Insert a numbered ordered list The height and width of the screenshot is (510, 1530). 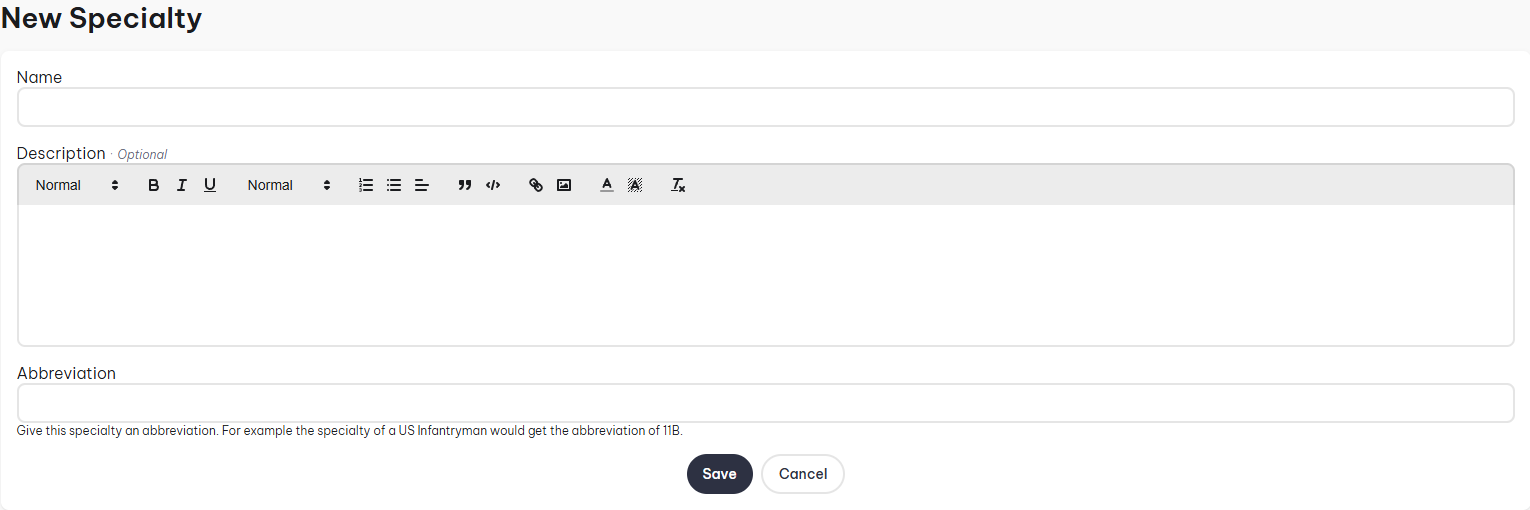[366, 185]
